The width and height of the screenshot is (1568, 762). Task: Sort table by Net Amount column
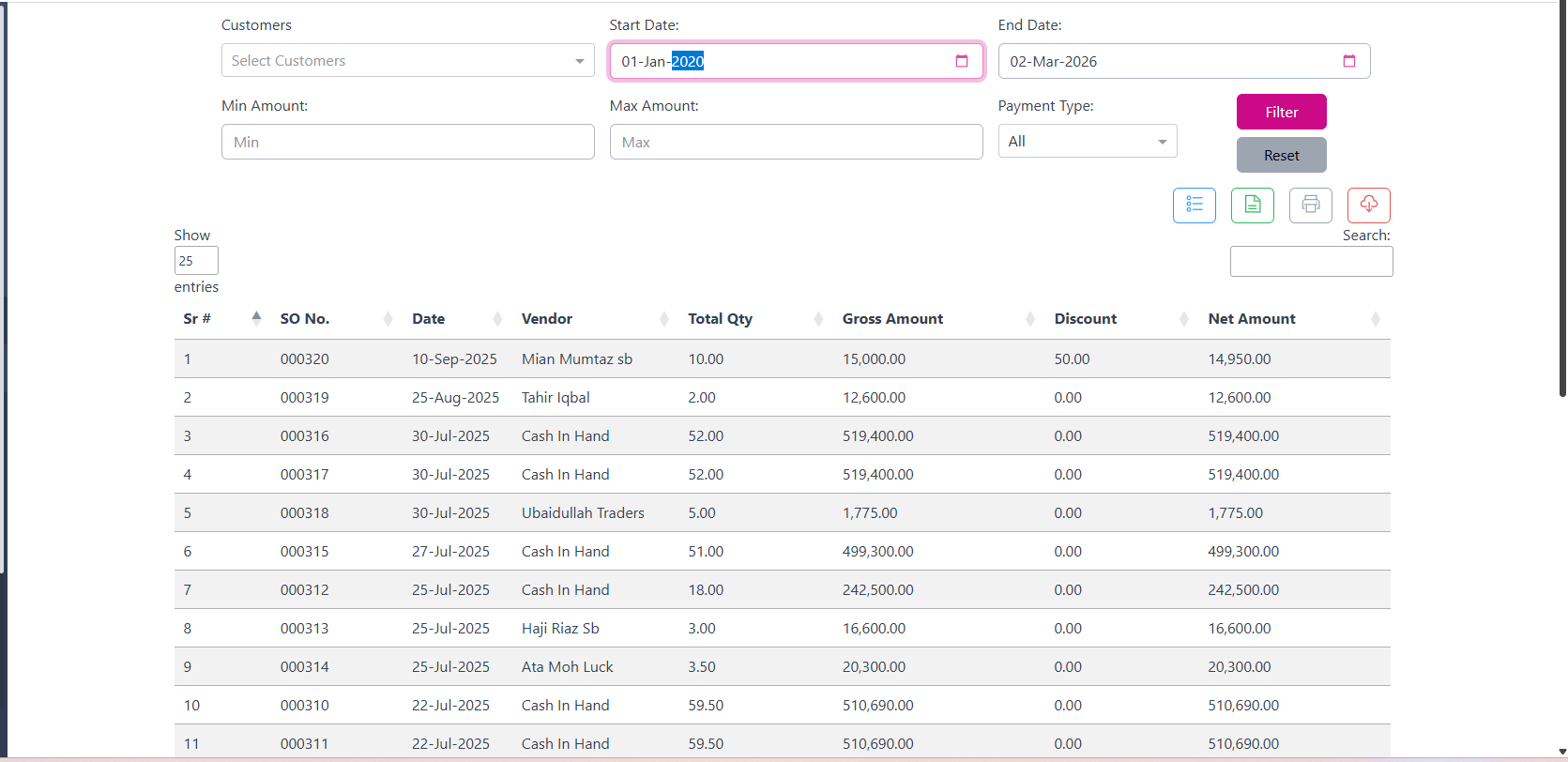pos(1294,319)
